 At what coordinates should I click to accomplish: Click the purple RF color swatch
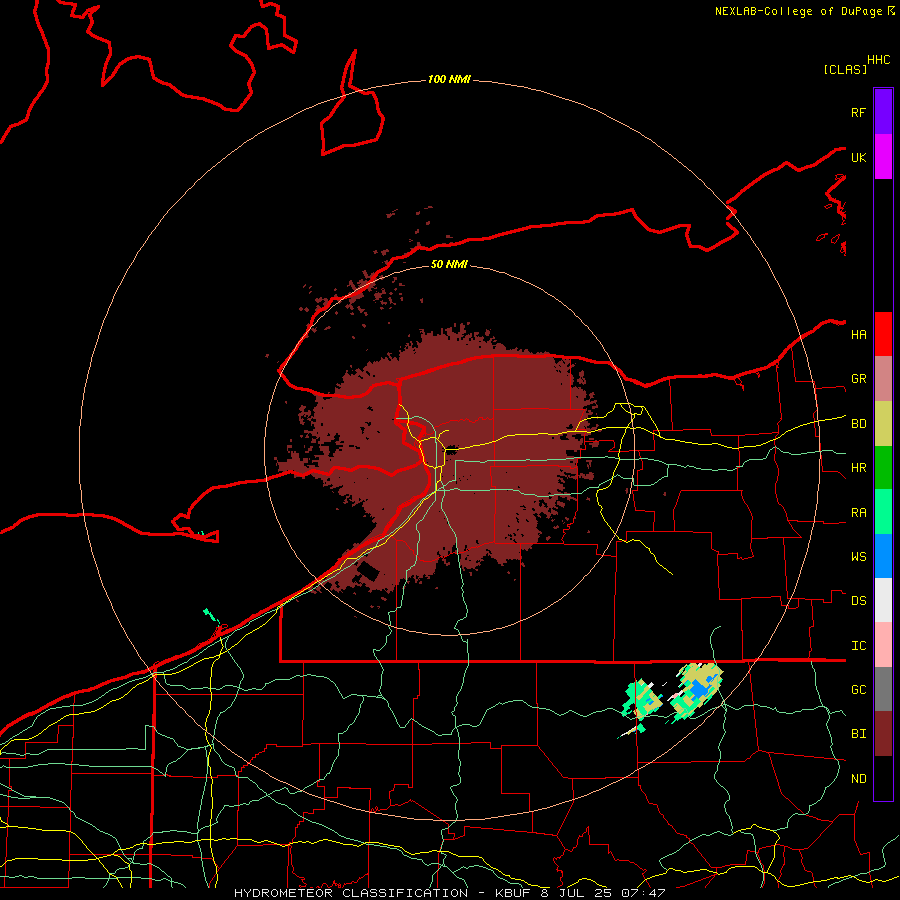[x=883, y=112]
